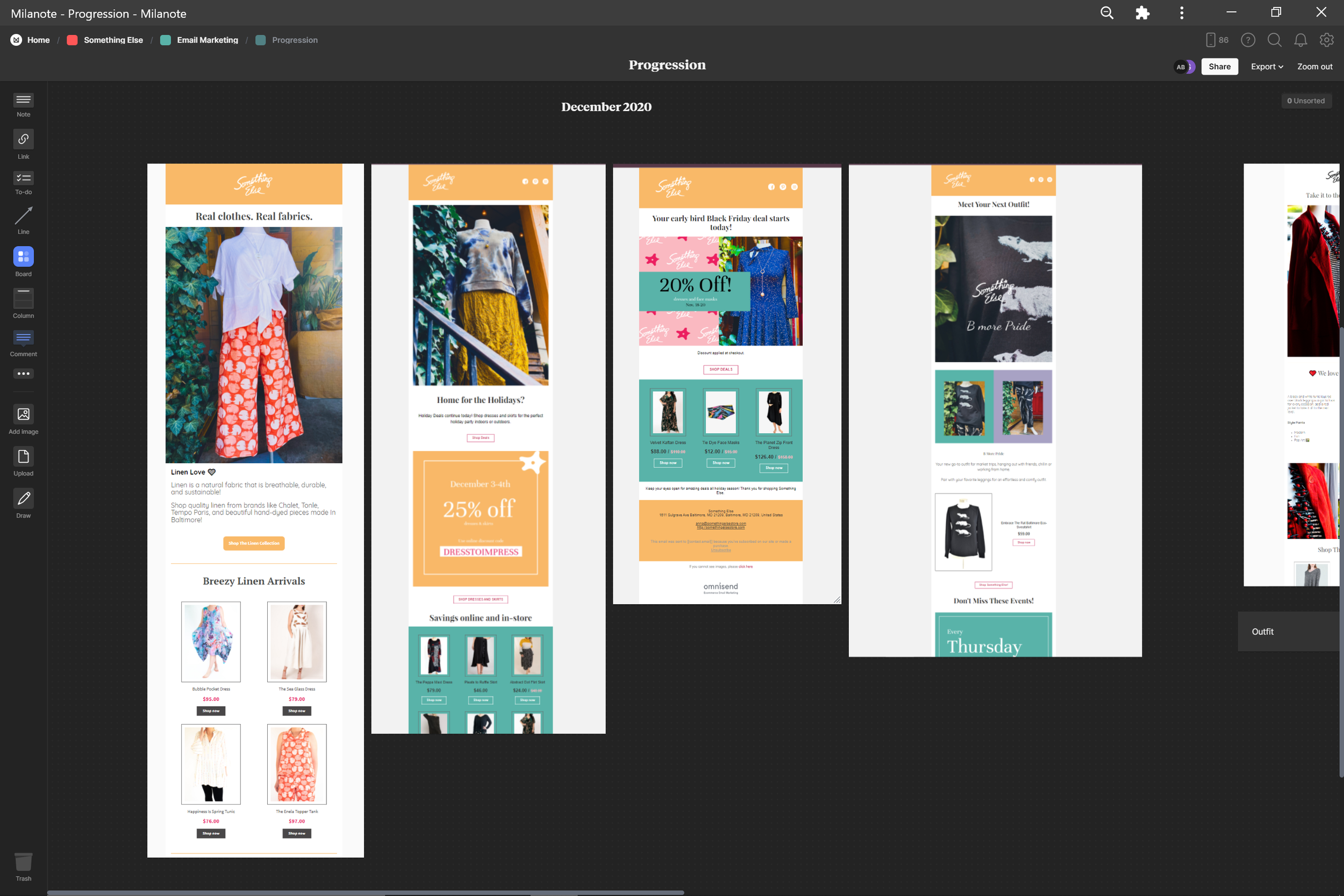Select the Note tool in sidebar
This screenshot has height=896, width=1344.
[x=24, y=105]
